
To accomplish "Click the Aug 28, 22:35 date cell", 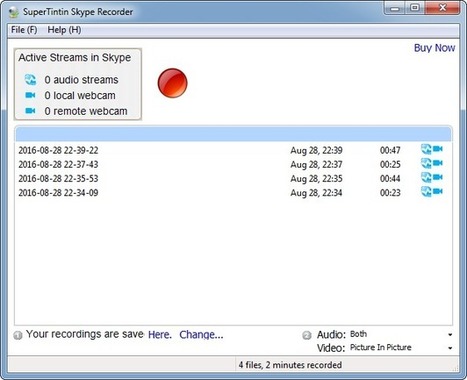I will (x=316, y=179).
